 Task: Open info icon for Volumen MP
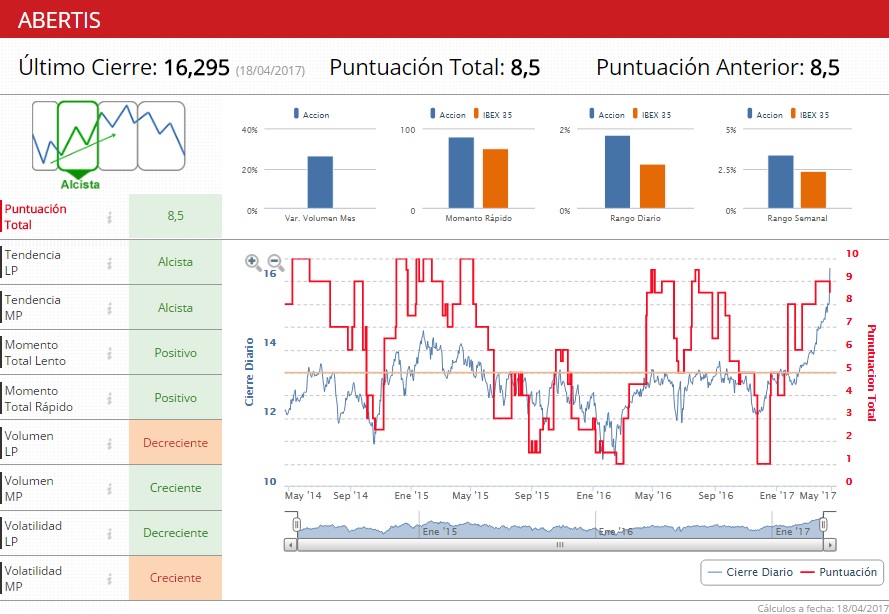pos(109,489)
